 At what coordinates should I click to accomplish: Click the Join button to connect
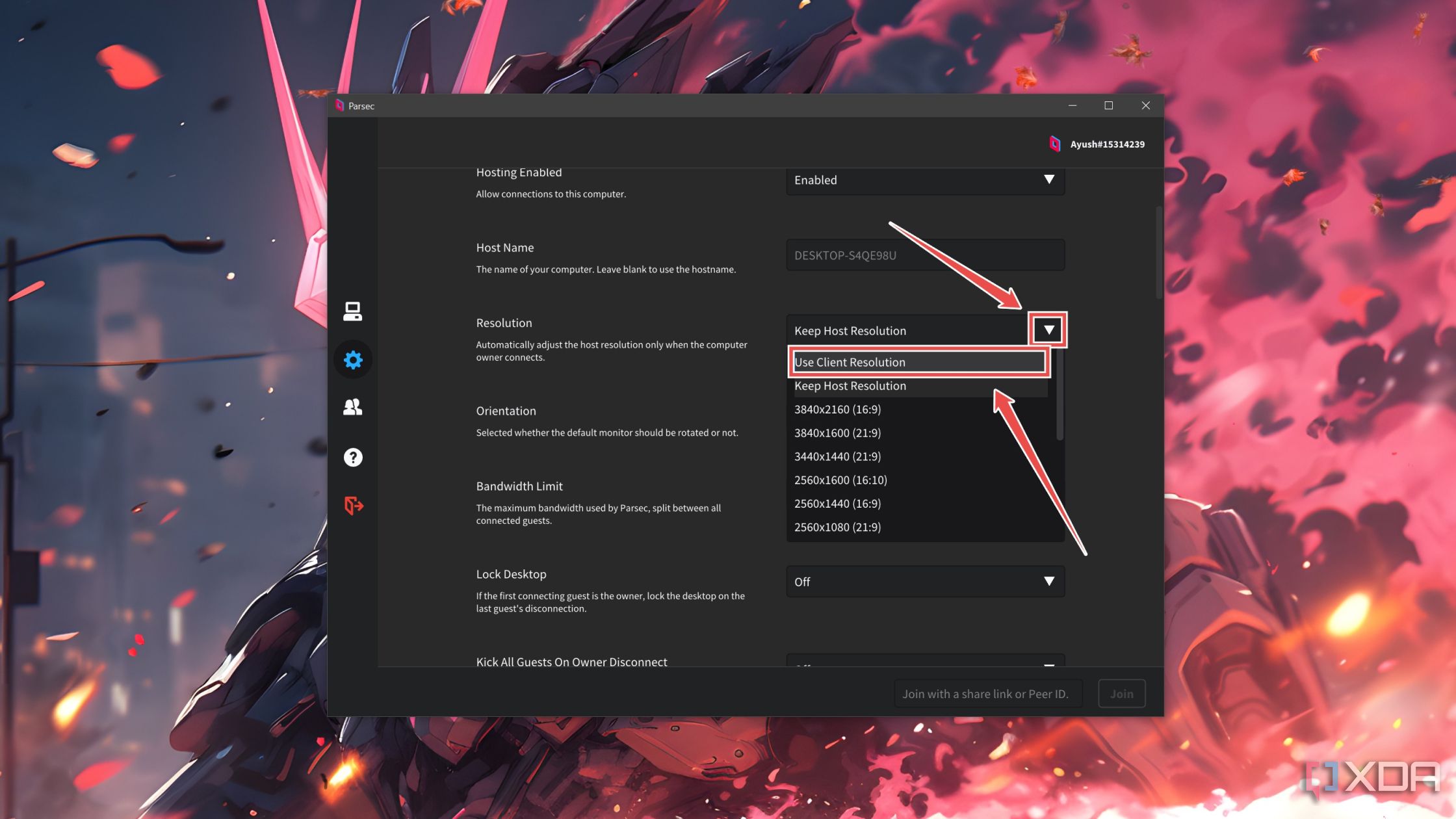1122,693
